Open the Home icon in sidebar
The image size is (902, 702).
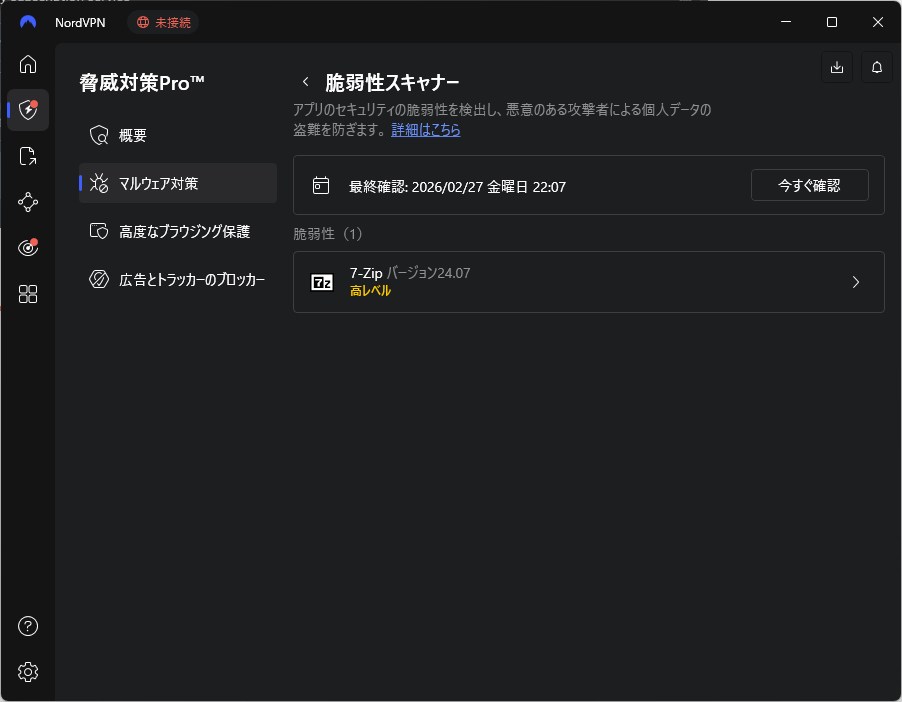click(28, 64)
